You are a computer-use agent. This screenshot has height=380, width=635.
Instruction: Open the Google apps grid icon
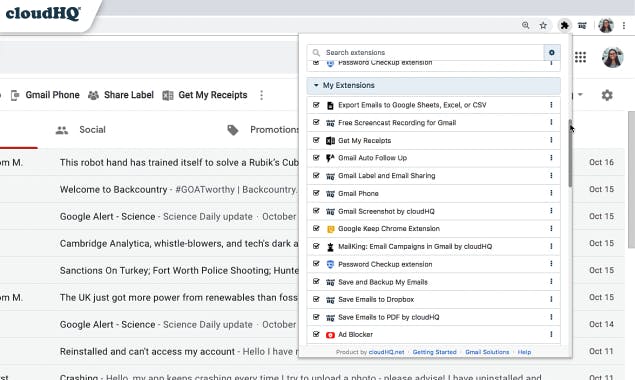[580, 57]
